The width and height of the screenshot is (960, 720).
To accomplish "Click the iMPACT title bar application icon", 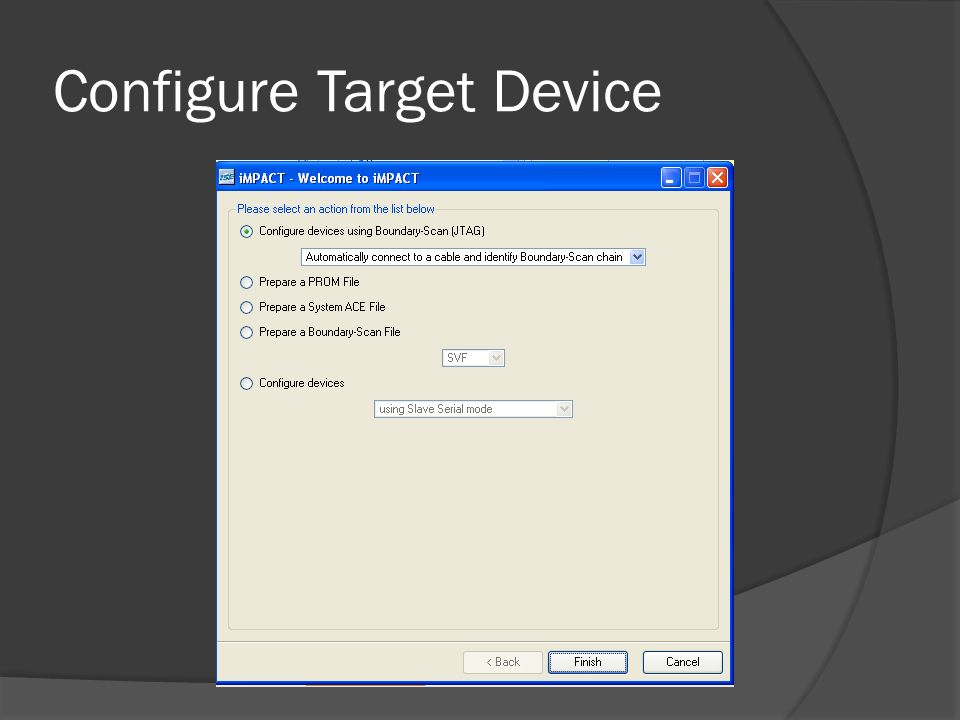I will point(227,178).
